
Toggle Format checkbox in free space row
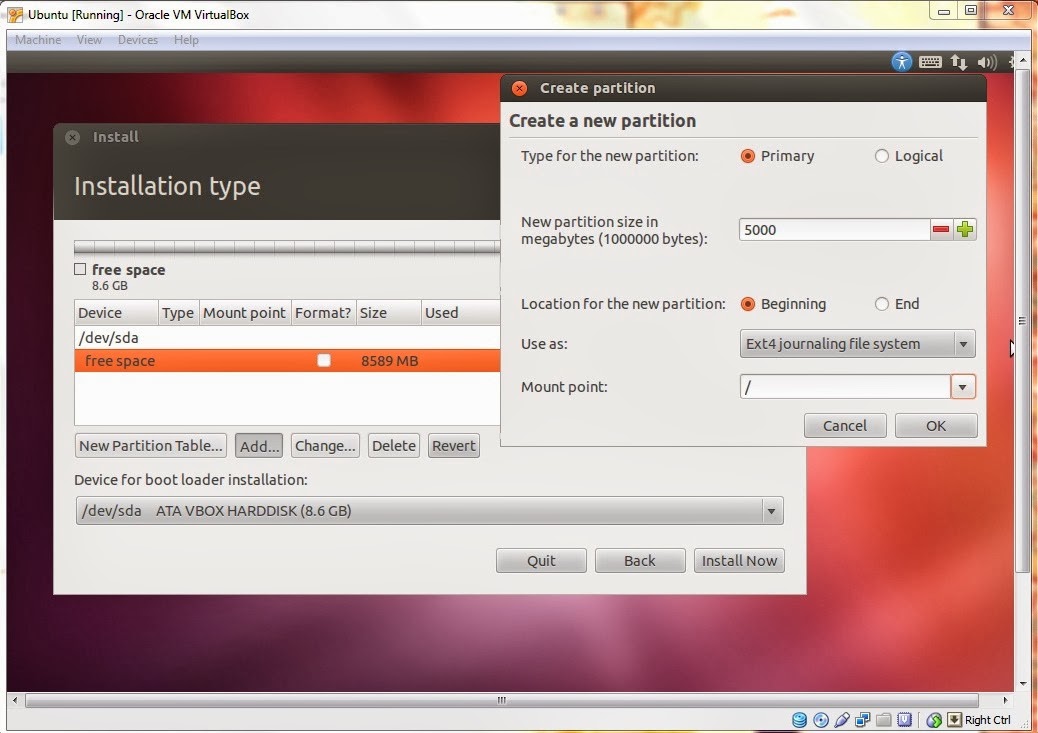[323, 360]
